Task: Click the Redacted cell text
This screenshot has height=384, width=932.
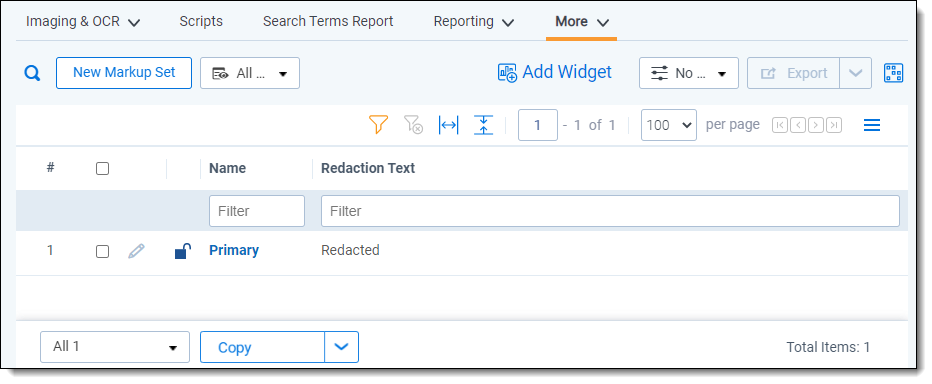Action: pos(350,250)
